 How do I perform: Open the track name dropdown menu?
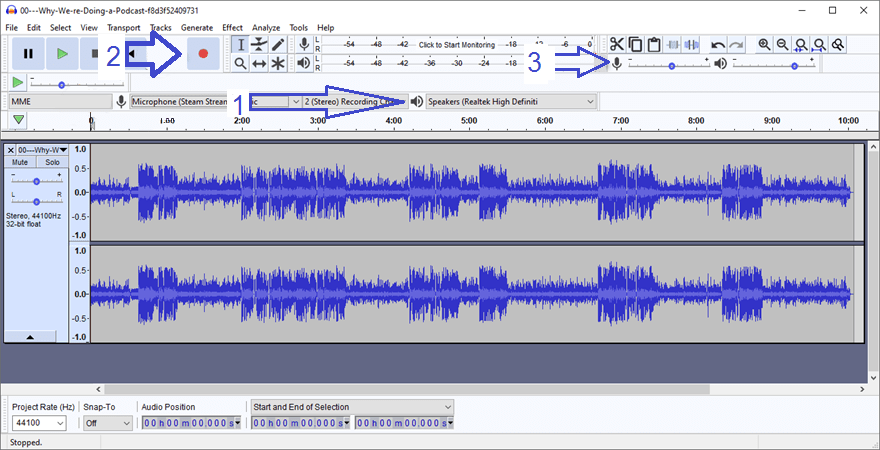pos(43,150)
